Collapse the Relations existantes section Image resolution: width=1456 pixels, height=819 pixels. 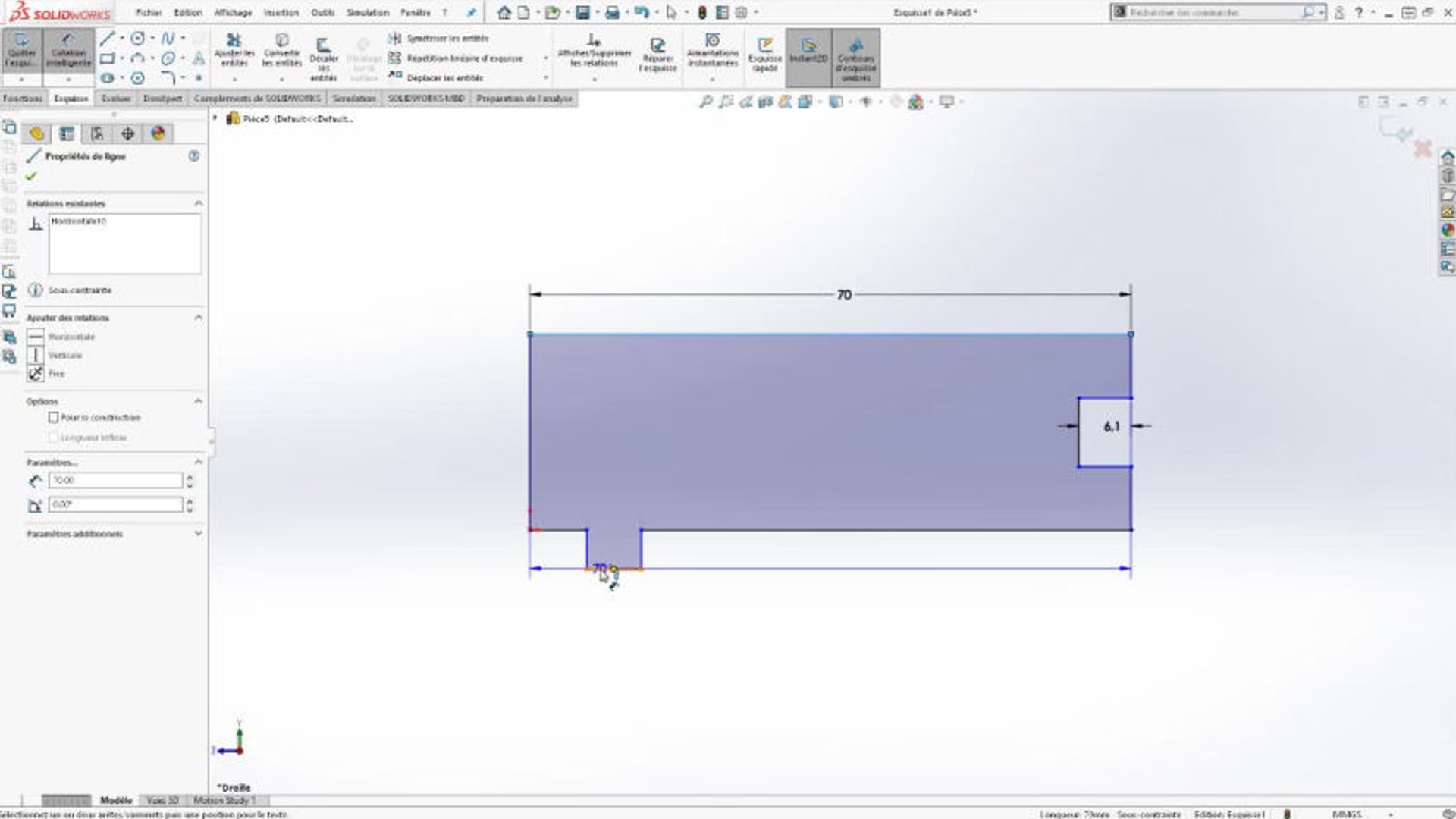[199, 203]
